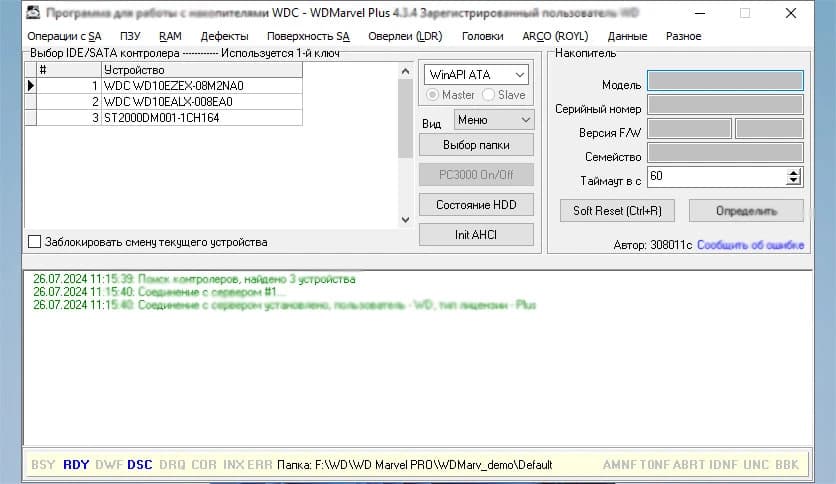836x484 pixels.
Task: Click the Устройство column header
Action: [202, 70]
